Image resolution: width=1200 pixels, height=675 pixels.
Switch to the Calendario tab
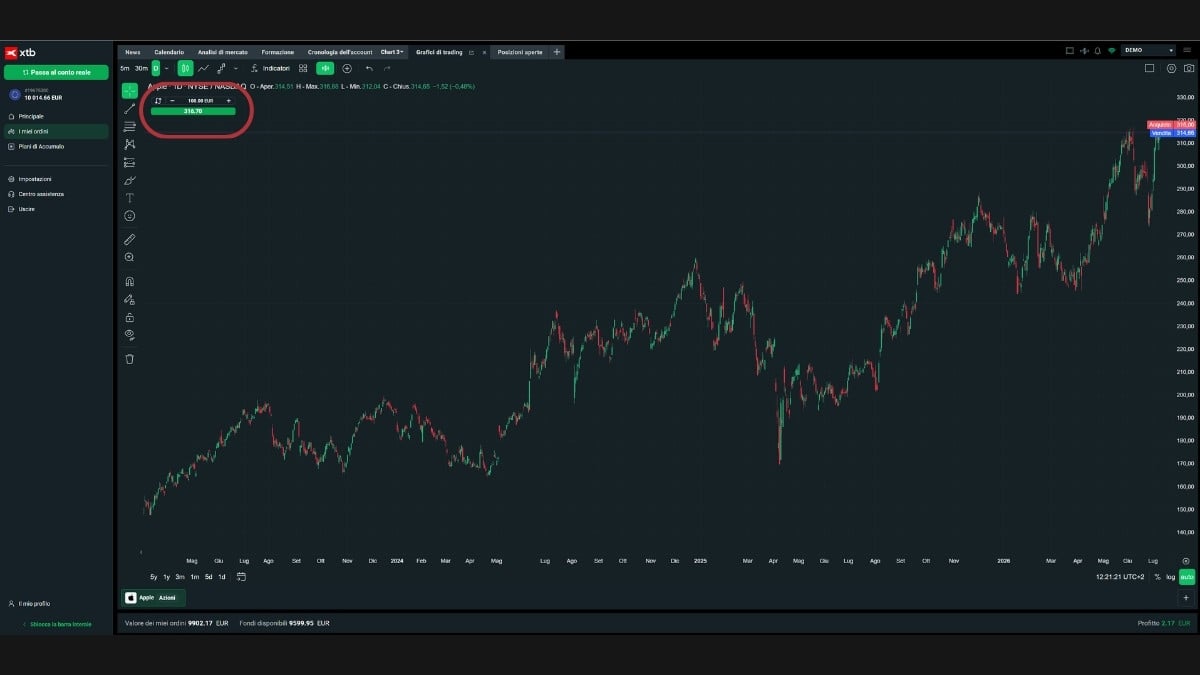pyautogui.click(x=169, y=52)
